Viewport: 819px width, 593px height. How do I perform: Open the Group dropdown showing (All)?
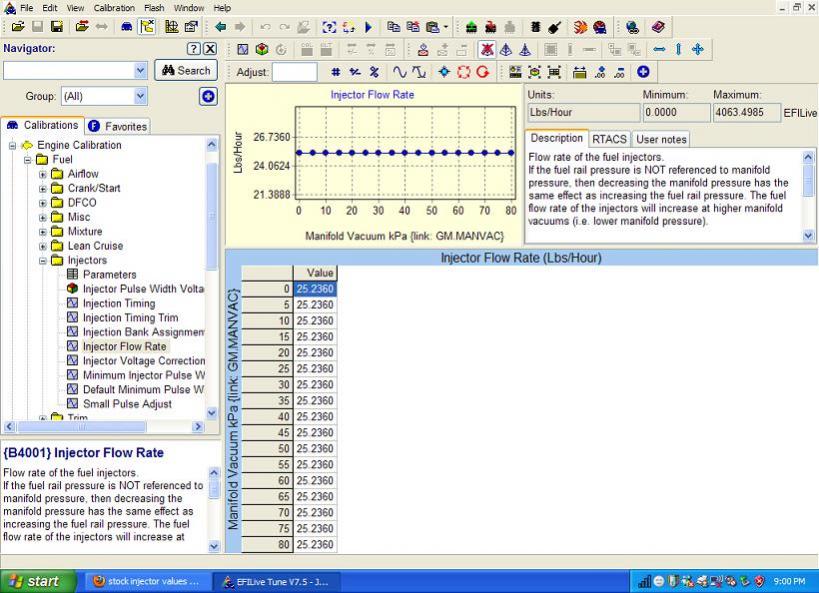pos(140,97)
